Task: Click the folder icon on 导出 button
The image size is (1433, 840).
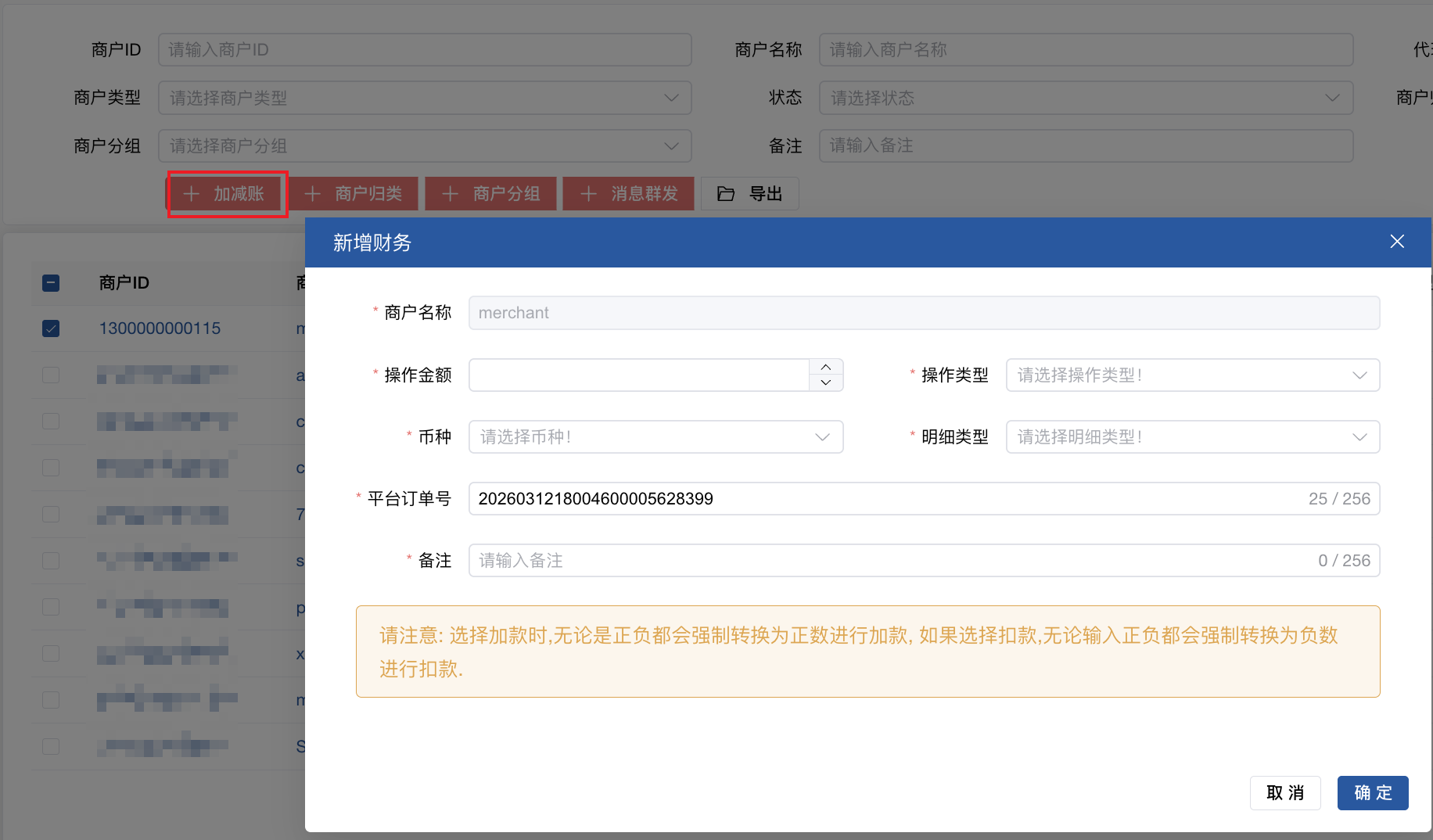Action: click(x=726, y=194)
